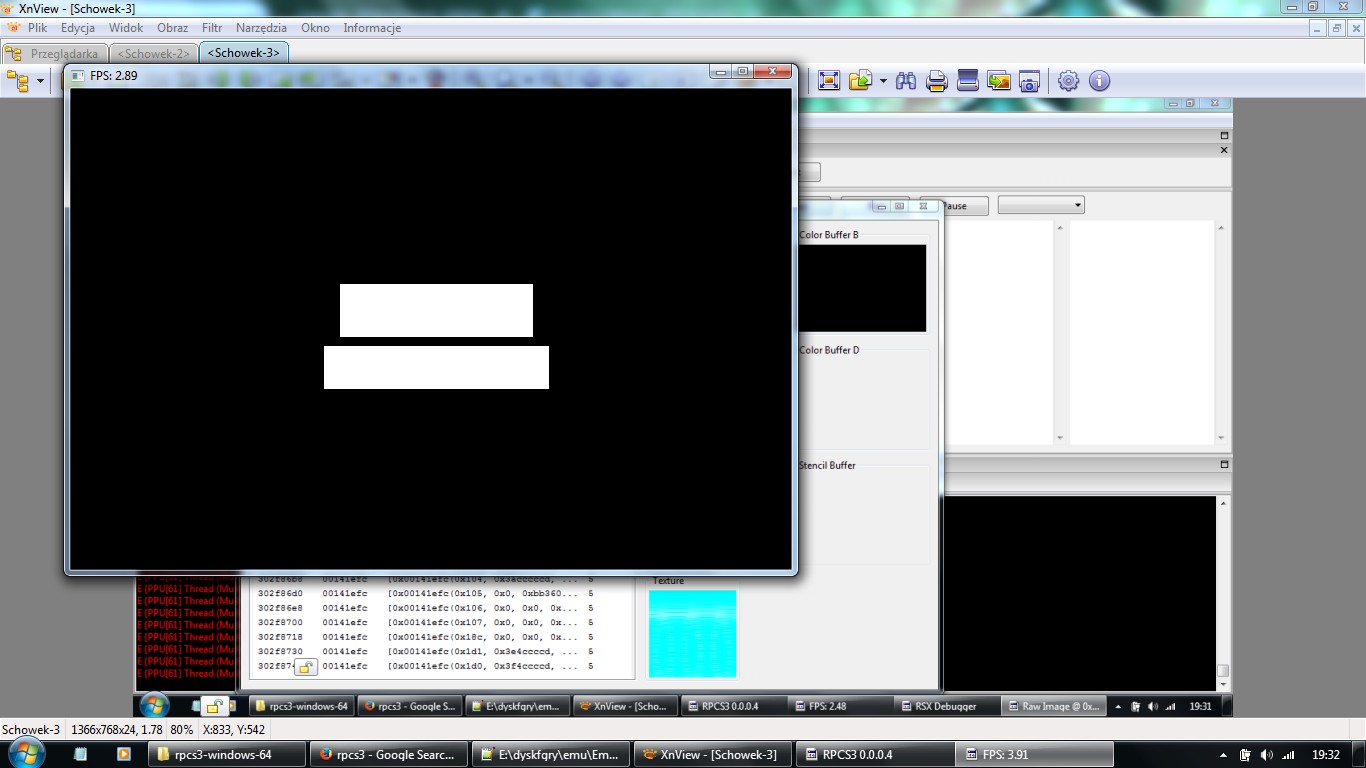Open the Okno menu

(x=315, y=28)
